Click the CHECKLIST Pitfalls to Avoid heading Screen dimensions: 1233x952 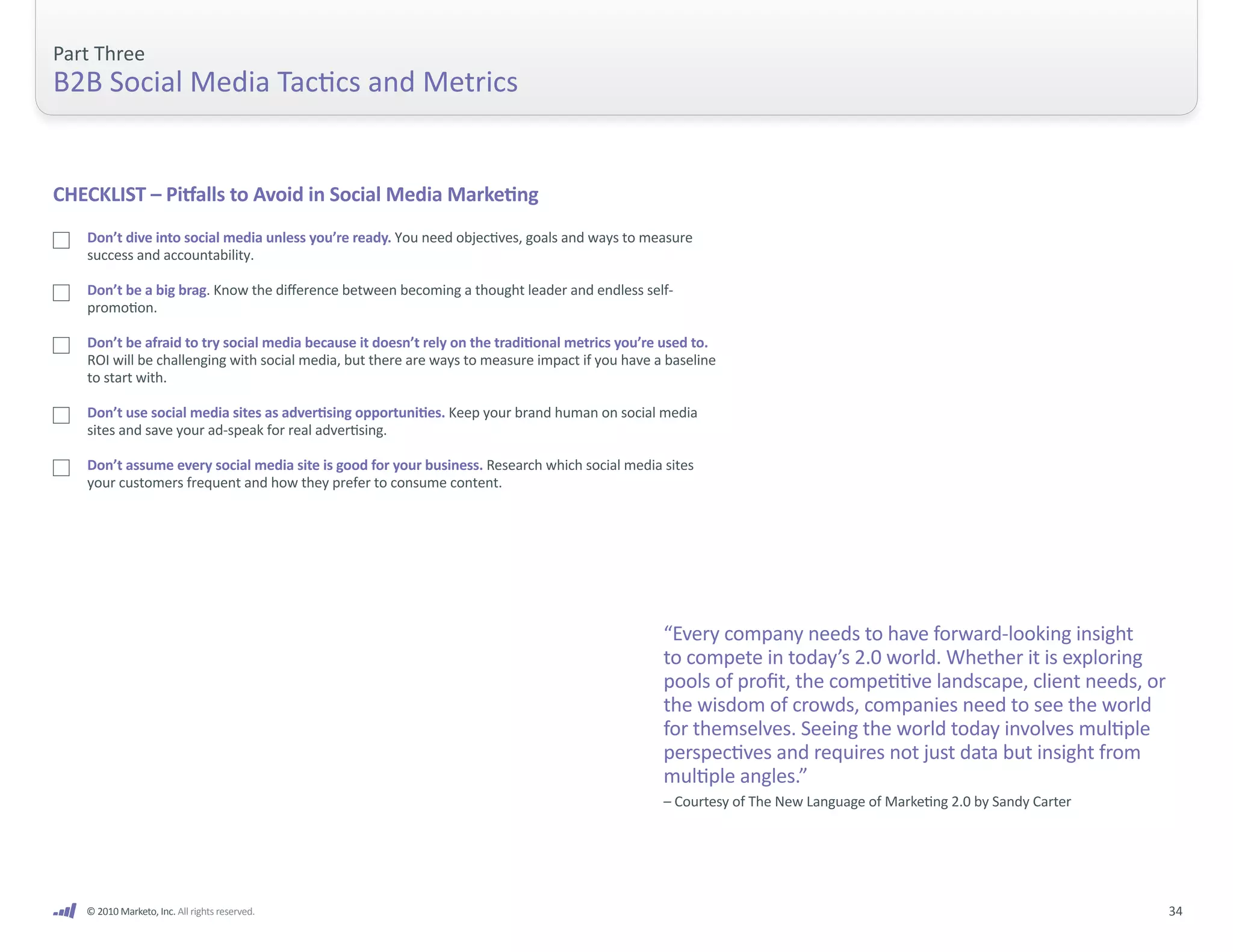(x=296, y=194)
